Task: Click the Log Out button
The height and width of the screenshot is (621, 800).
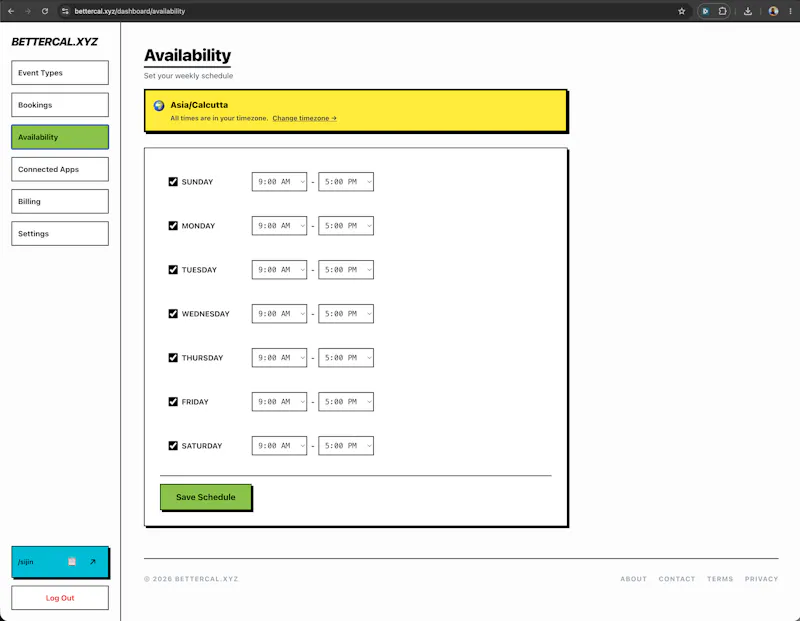Action: [60, 598]
